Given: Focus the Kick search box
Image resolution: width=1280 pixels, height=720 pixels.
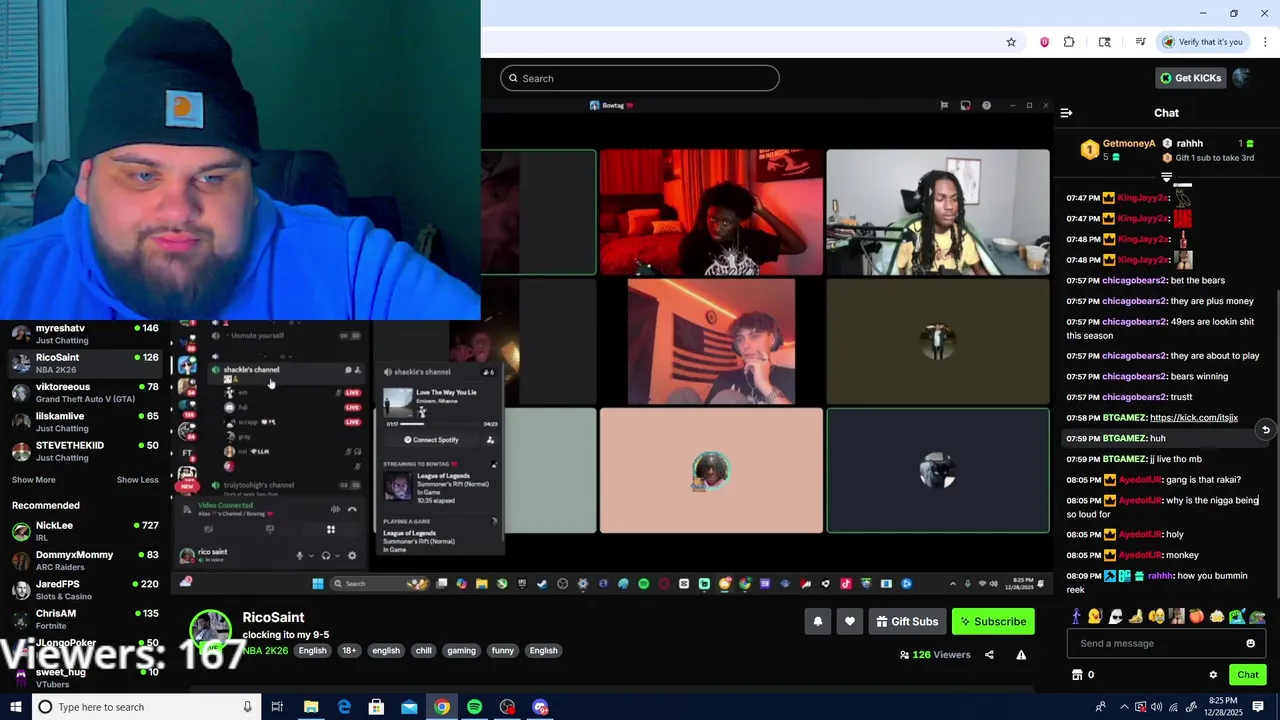Looking at the screenshot, I should (640, 78).
